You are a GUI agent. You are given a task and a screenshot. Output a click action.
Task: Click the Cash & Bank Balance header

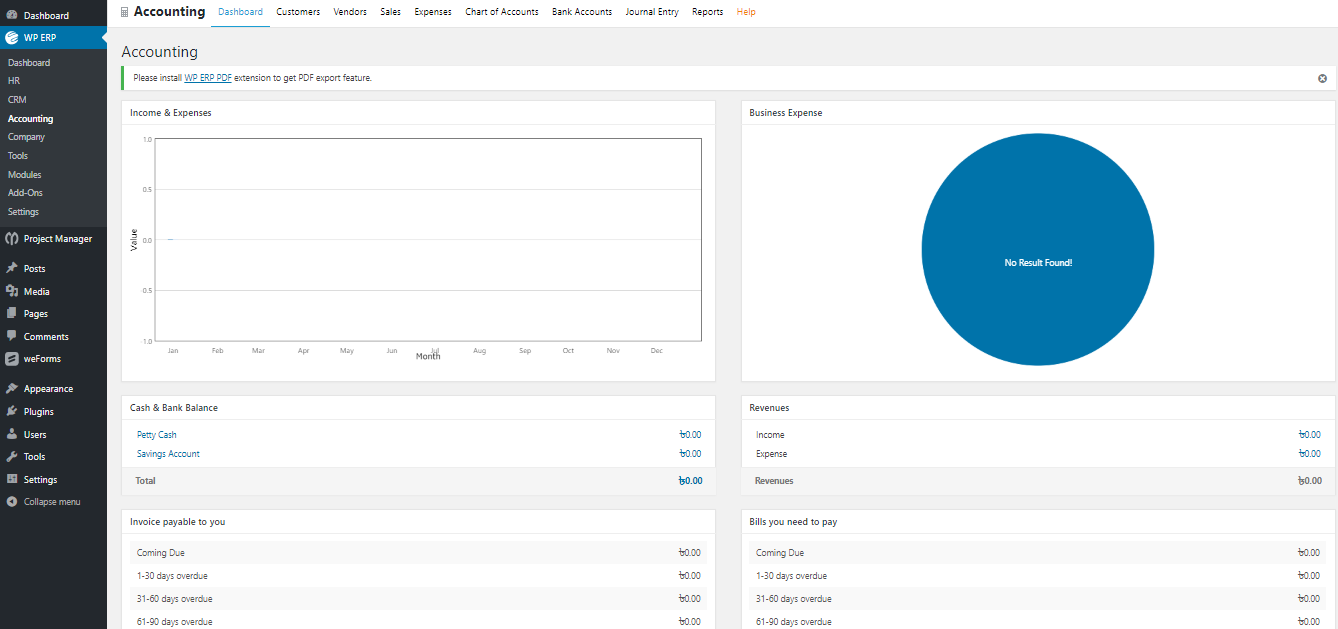(x=418, y=408)
